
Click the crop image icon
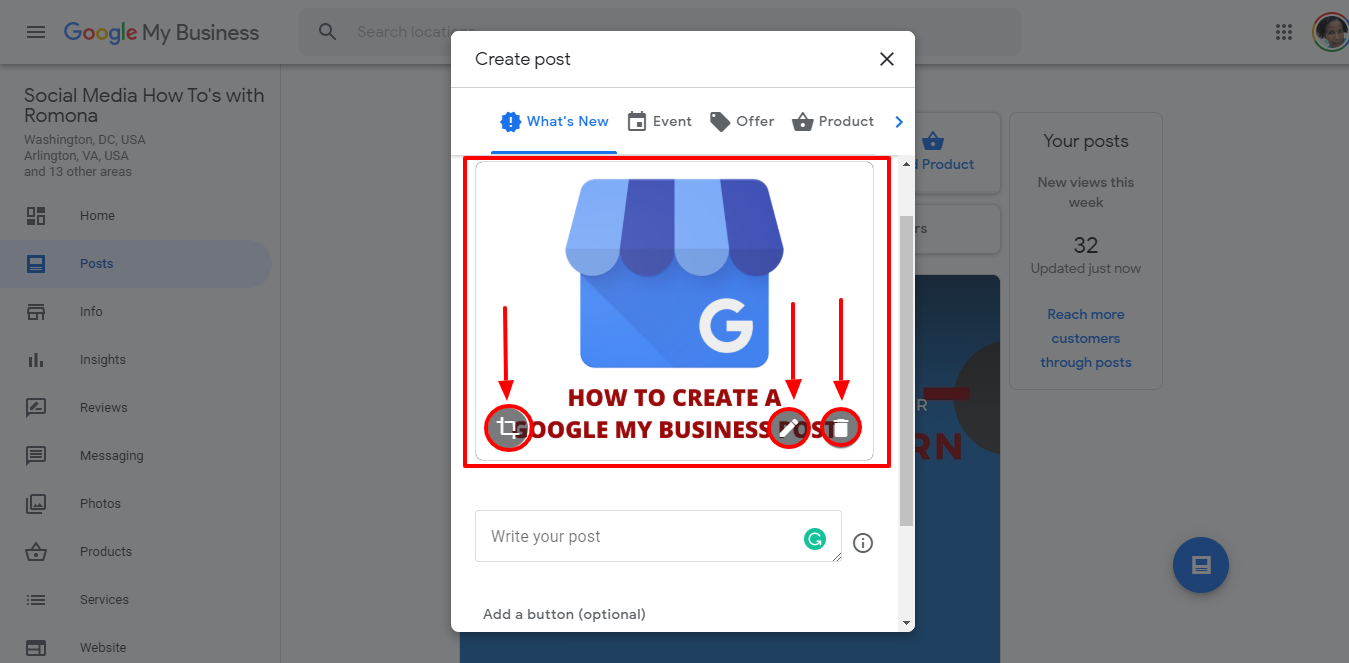coord(508,429)
